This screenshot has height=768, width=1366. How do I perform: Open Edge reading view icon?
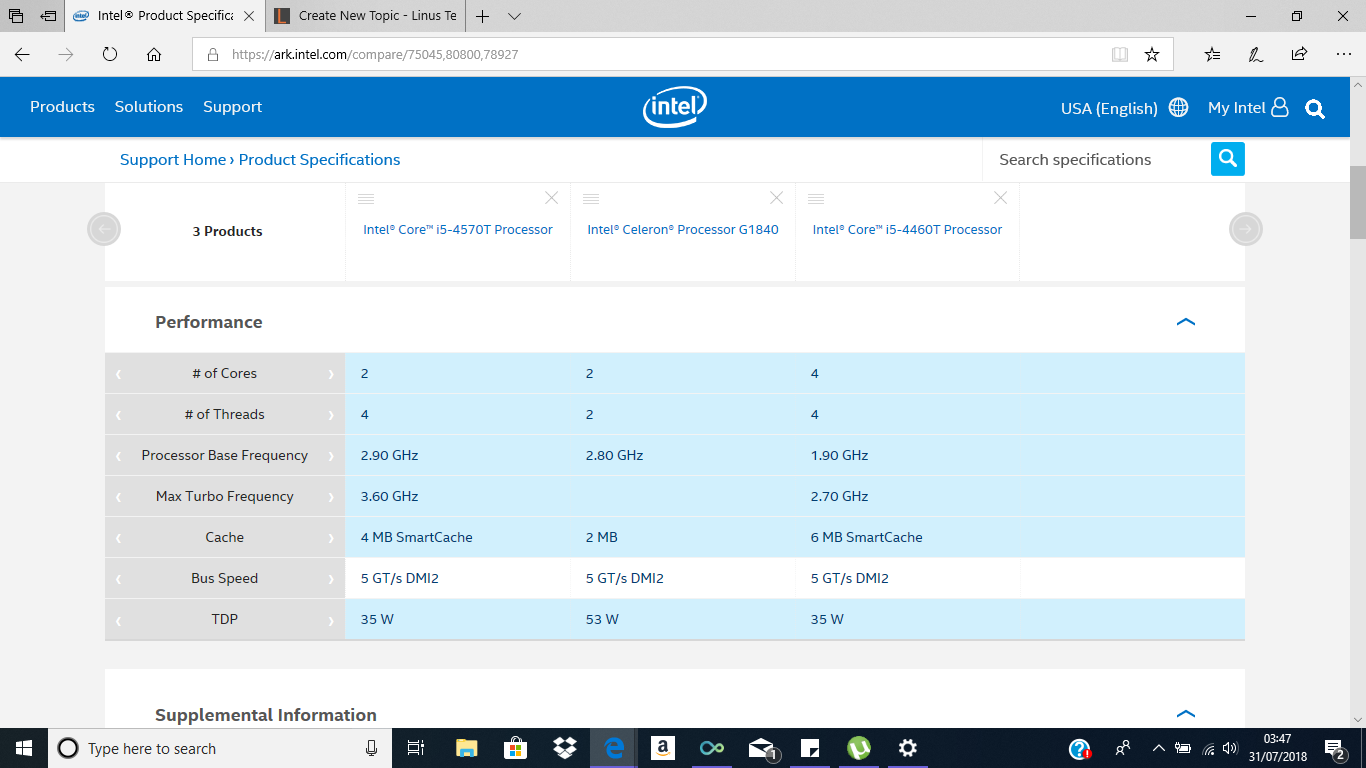click(x=1120, y=55)
